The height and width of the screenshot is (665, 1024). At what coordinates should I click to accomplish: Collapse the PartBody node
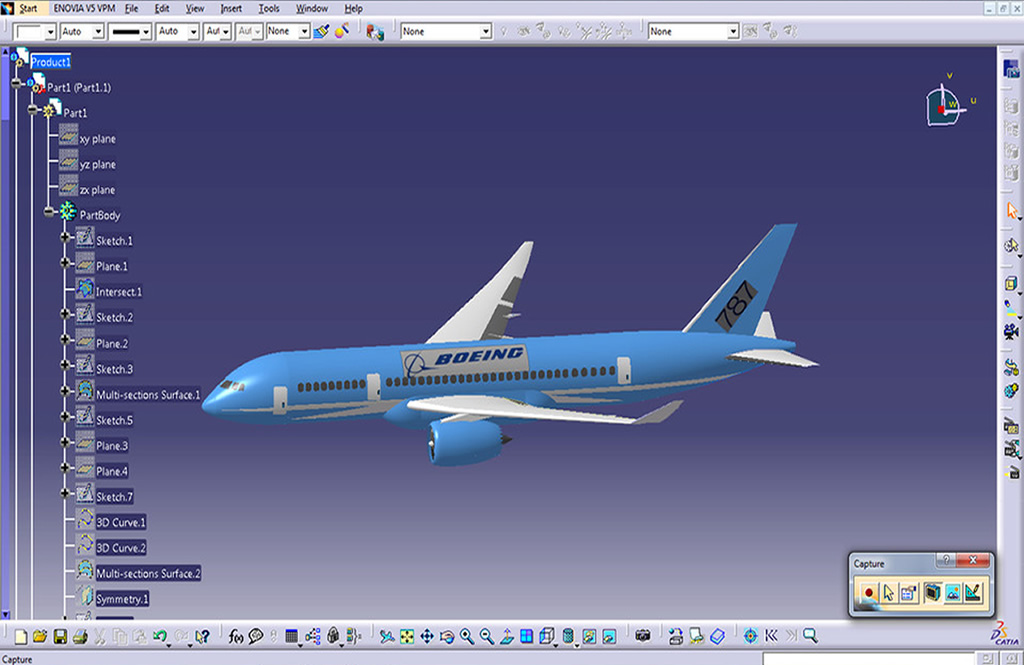click(49, 212)
